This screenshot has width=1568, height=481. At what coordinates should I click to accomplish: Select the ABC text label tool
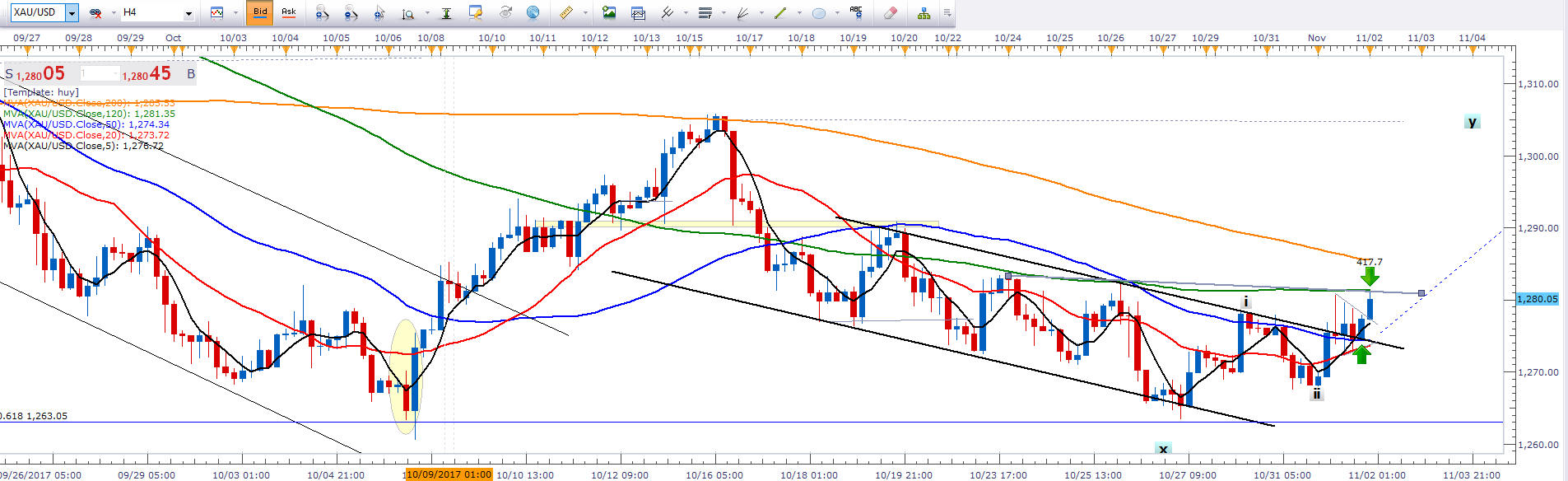pyautogui.click(x=856, y=12)
